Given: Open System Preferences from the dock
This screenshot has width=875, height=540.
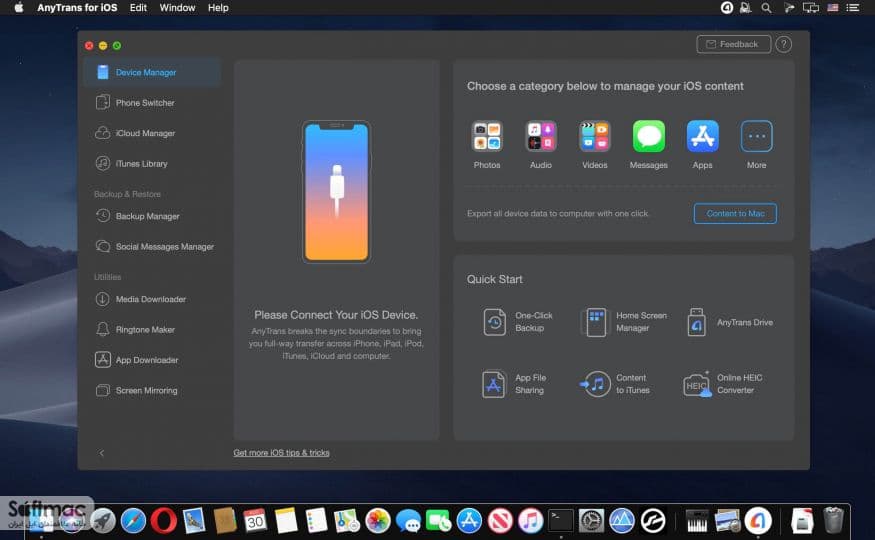Looking at the screenshot, I should pyautogui.click(x=591, y=521).
